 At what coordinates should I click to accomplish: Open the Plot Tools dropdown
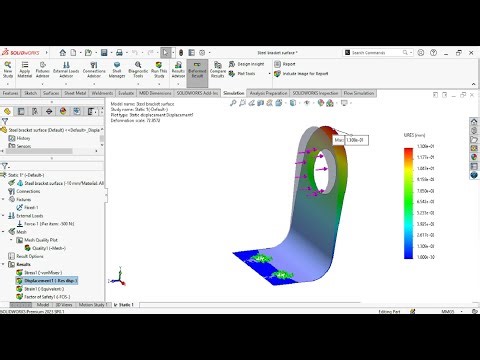click(x=269, y=74)
